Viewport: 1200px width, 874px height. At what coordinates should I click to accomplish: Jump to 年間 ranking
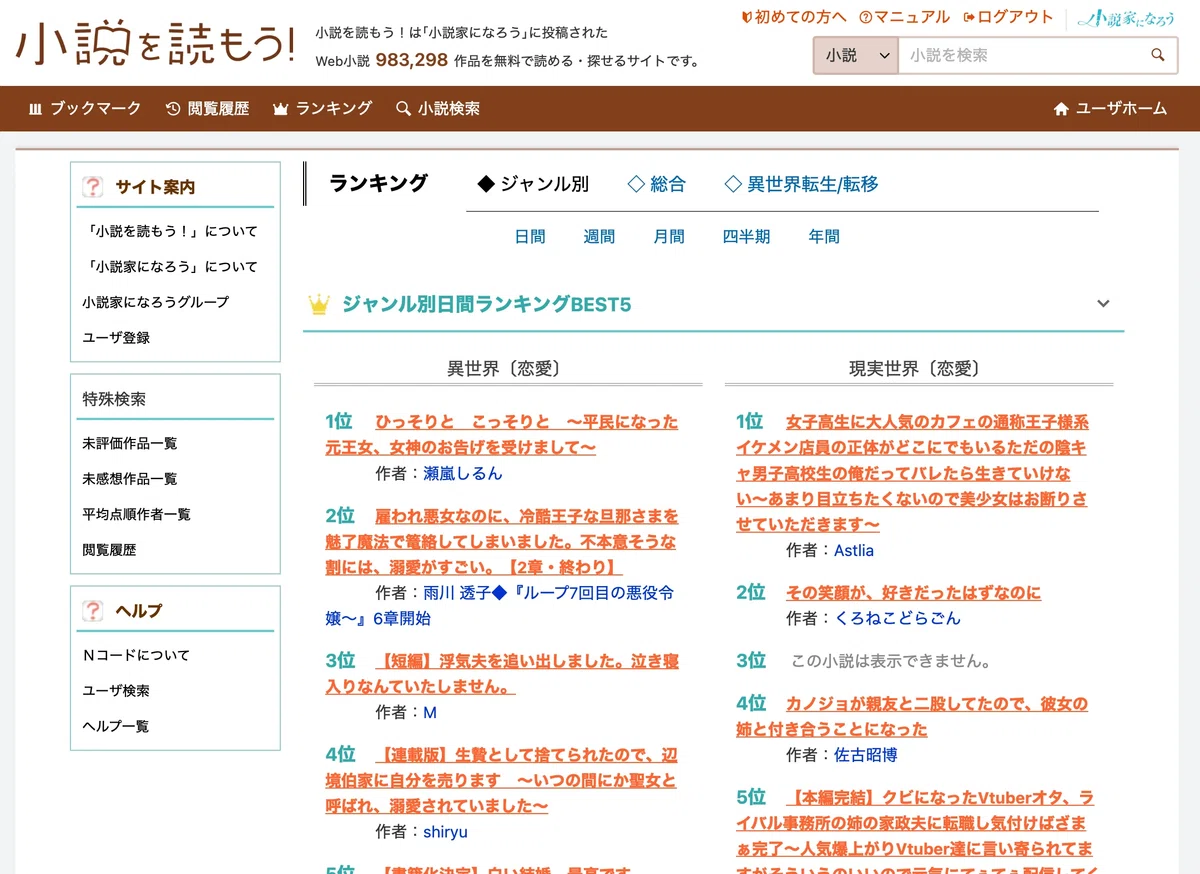824,237
